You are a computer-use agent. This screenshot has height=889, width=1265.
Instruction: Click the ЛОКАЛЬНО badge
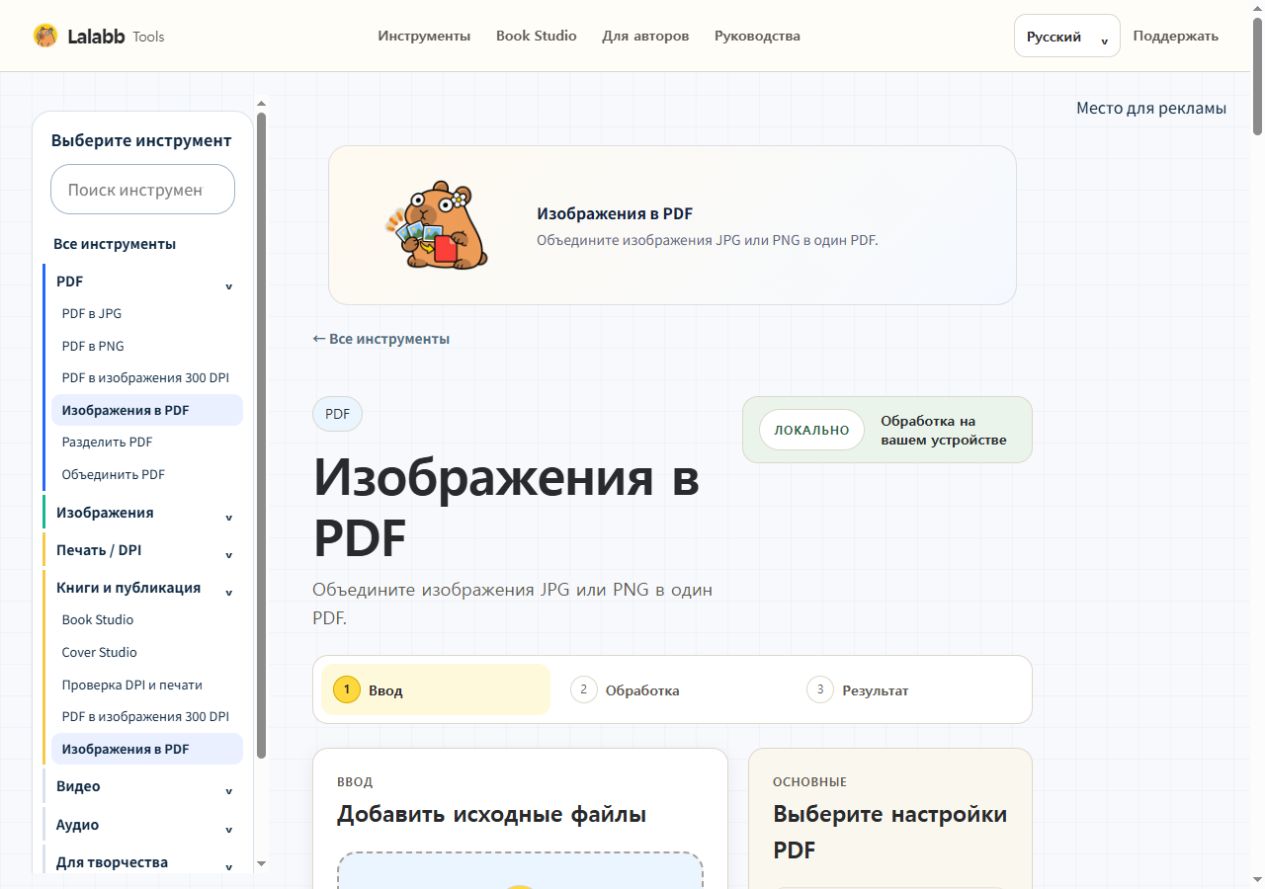click(811, 430)
